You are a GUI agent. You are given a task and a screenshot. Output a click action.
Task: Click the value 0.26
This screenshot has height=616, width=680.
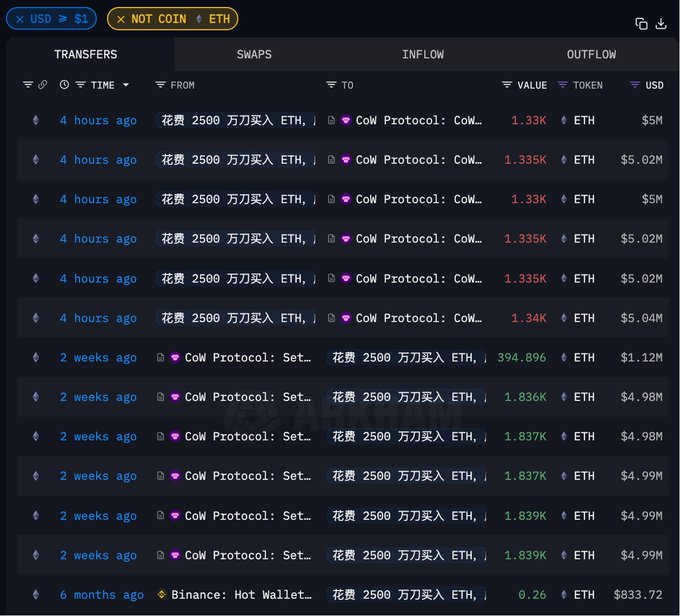[x=532, y=595]
